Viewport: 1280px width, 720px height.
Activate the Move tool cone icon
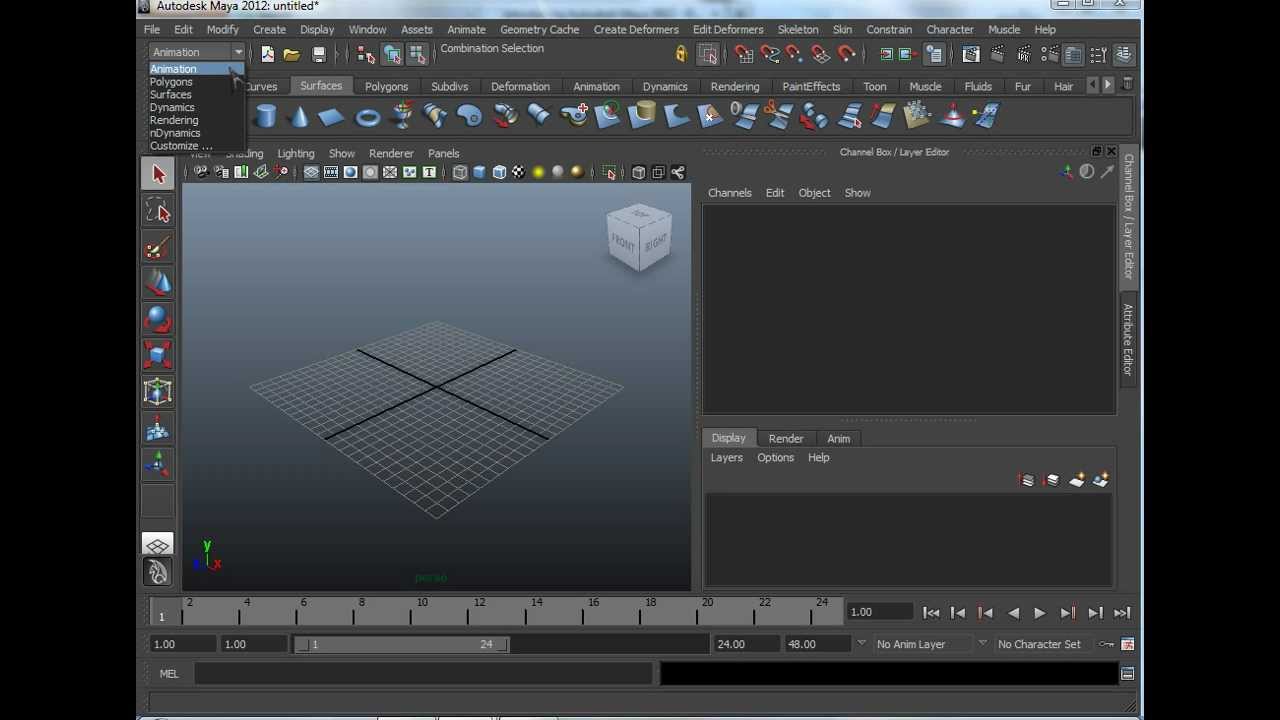click(x=158, y=283)
